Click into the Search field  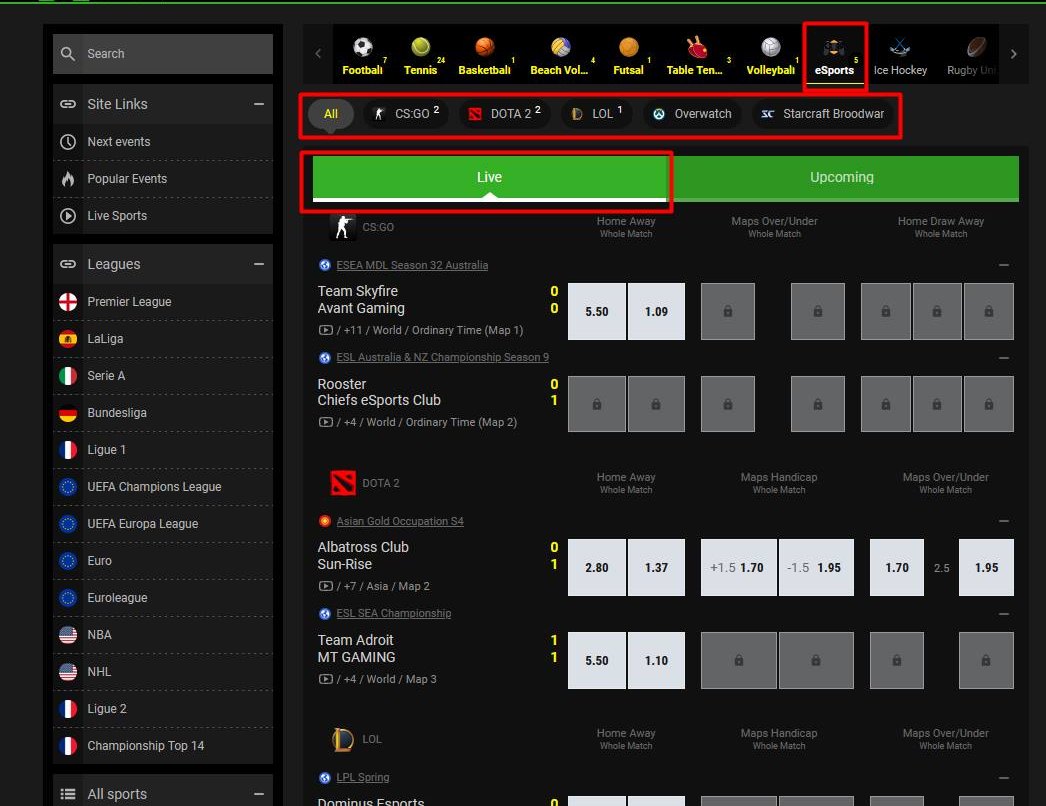point(163,53)
